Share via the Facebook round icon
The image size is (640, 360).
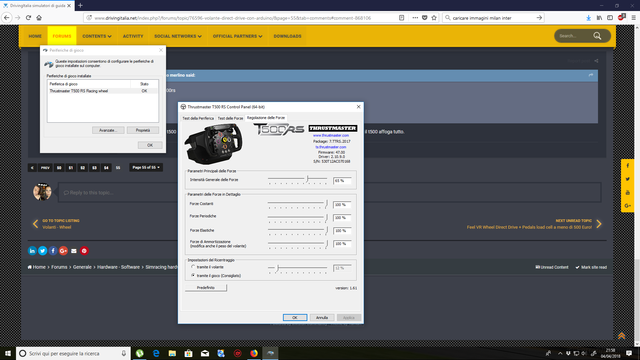53,251
